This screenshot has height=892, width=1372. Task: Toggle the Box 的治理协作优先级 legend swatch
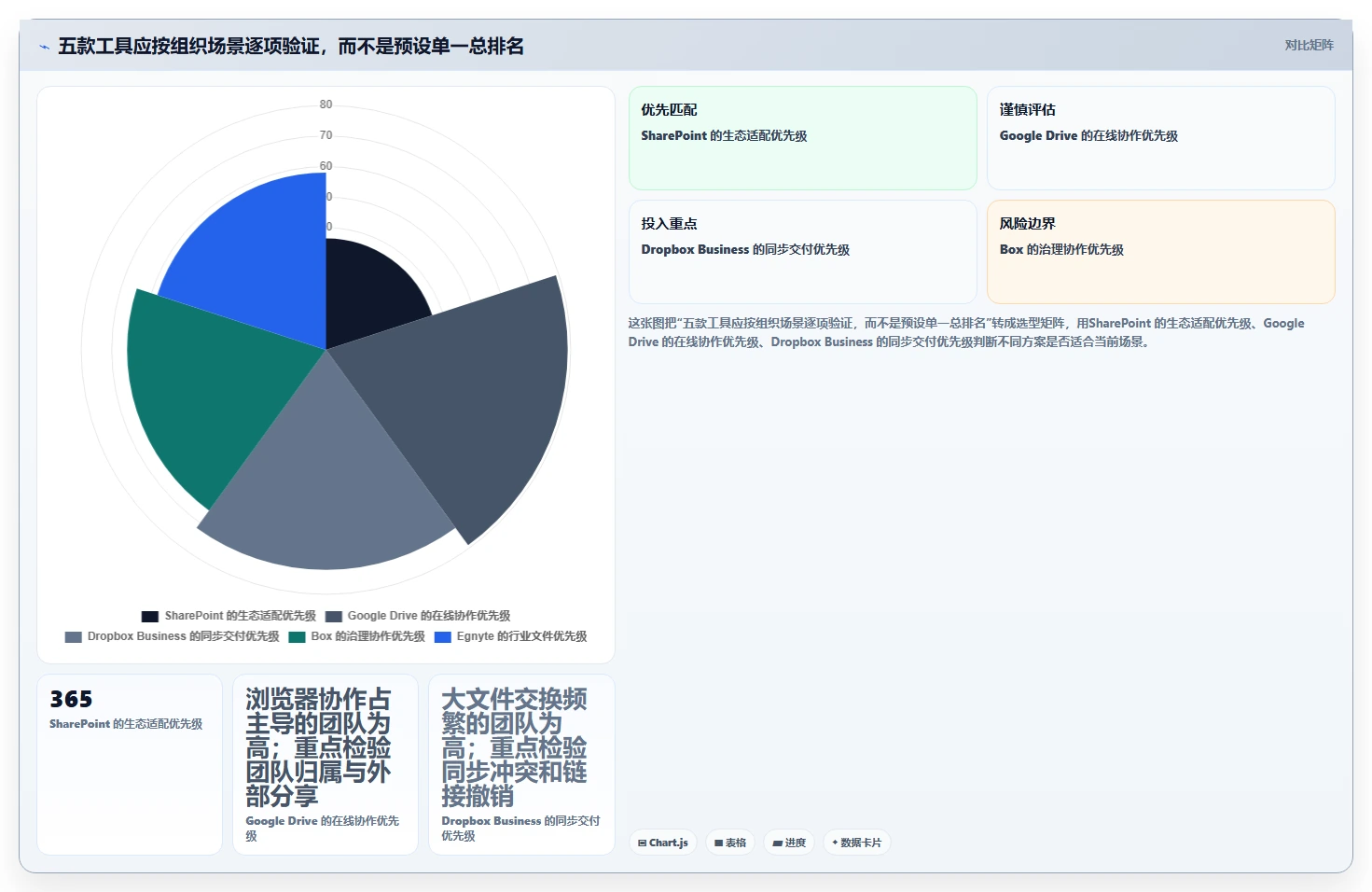pyautogui.click(x=297, y=637)
